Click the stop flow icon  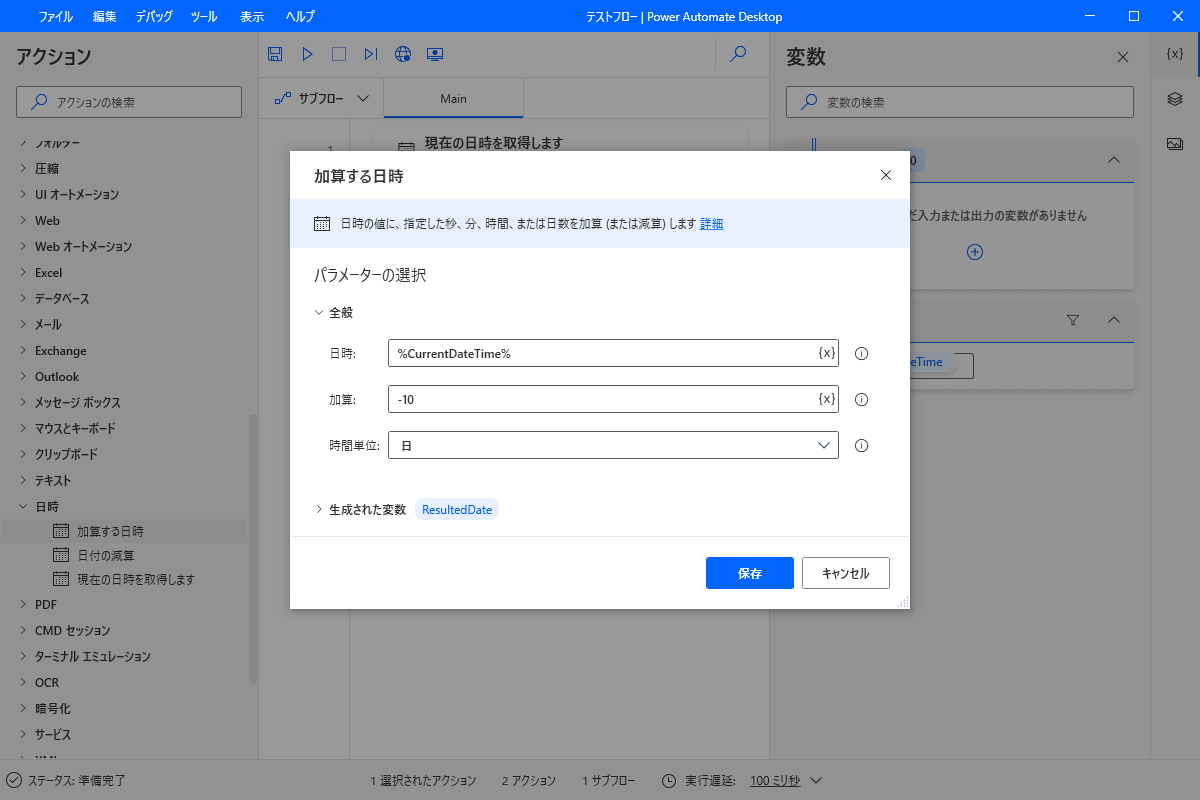tap(339, 54)
